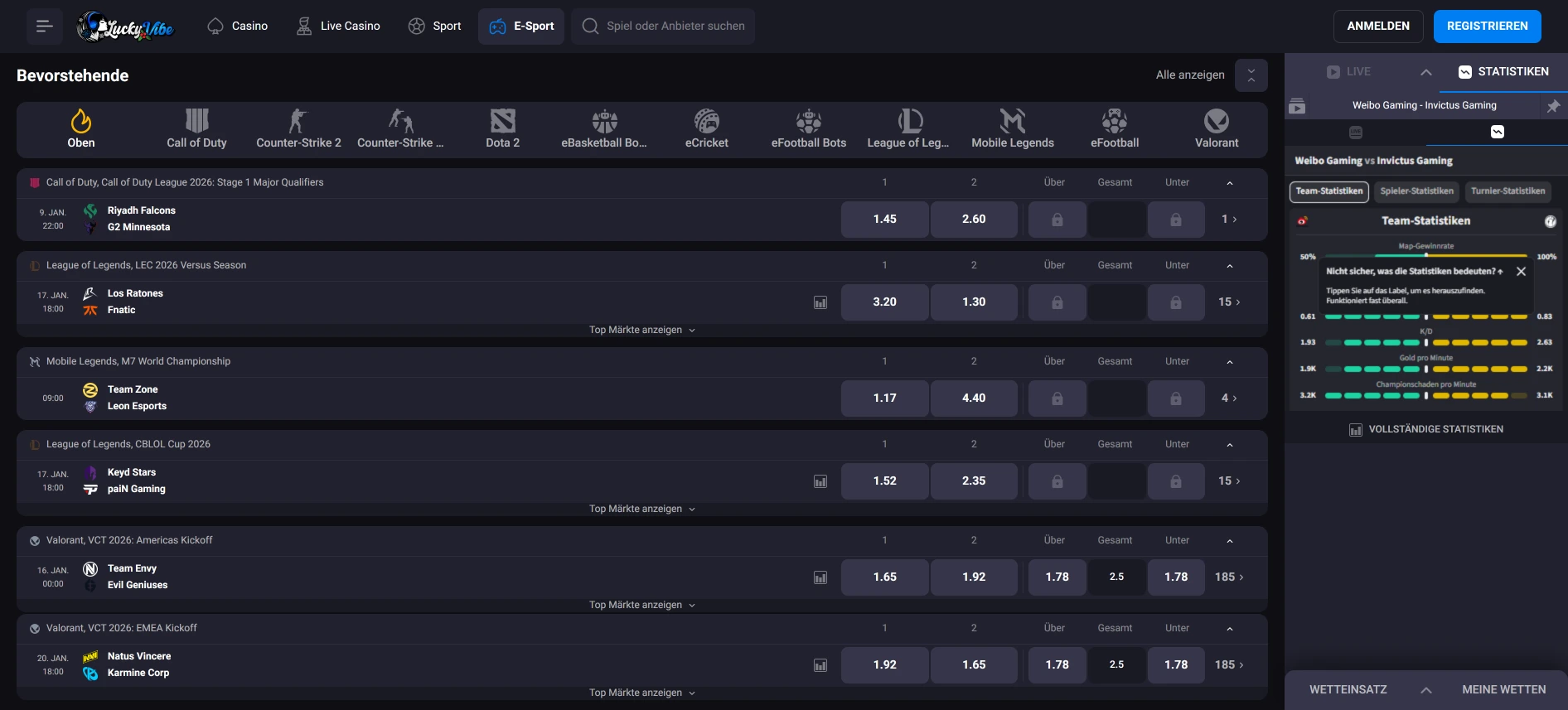Viewport: 1568px width, 710px height.
Task: Select Team-Statistiken tab
Action: click(1329, 191)
